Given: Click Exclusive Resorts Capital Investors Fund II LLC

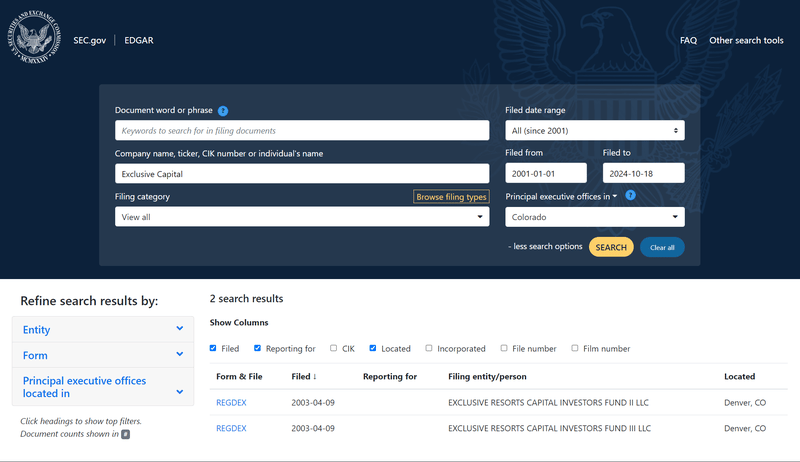Looking at the screenshot, I should [x=548, y=402].
